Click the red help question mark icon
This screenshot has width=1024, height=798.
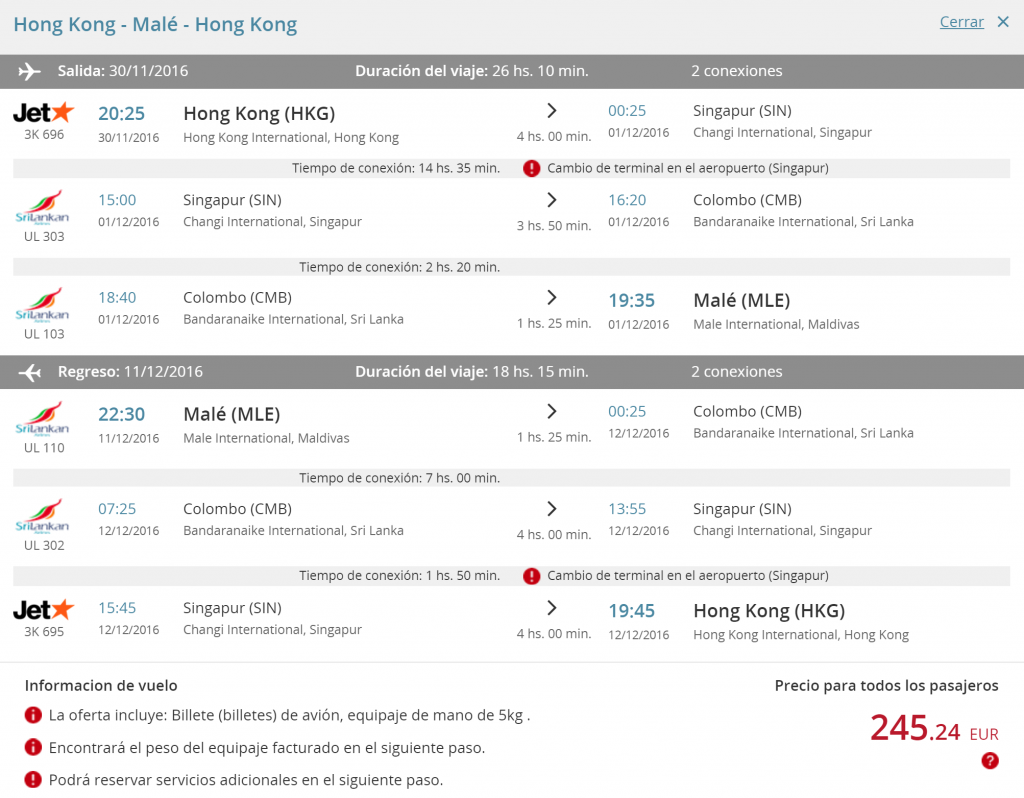pos(989,760)
